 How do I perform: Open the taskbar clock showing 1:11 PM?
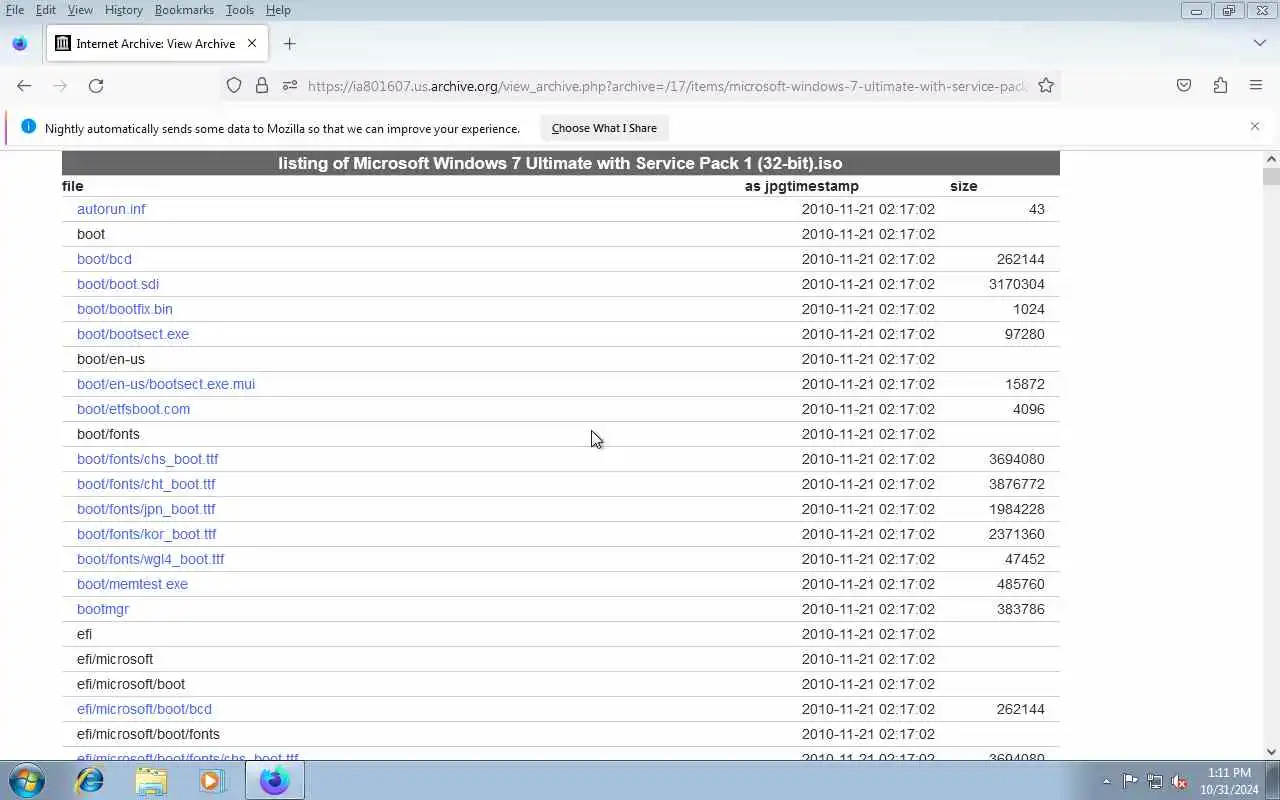[x=1229, y=781]
